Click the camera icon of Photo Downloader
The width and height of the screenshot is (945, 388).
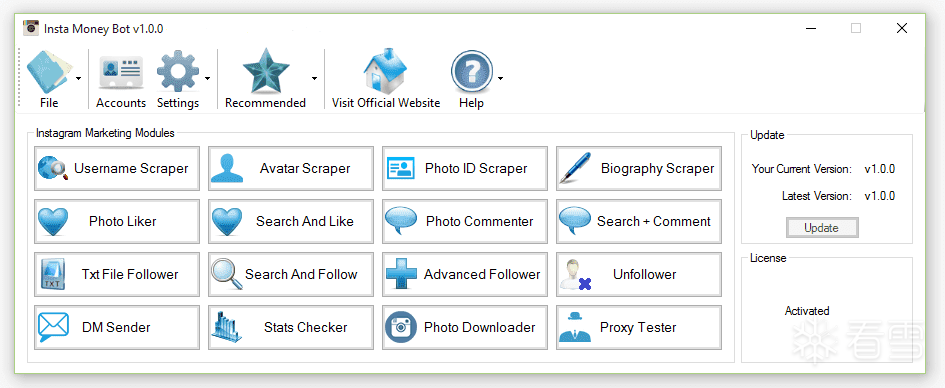[401, 327]
